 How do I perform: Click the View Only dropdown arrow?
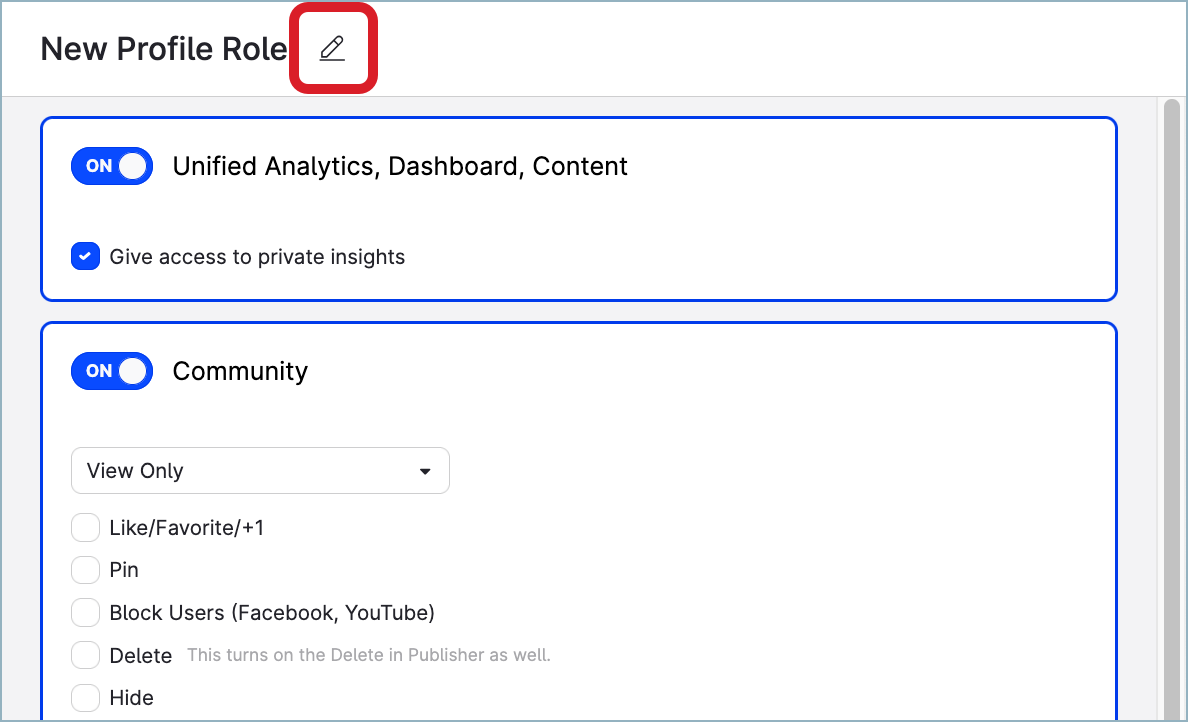point(426,470)
